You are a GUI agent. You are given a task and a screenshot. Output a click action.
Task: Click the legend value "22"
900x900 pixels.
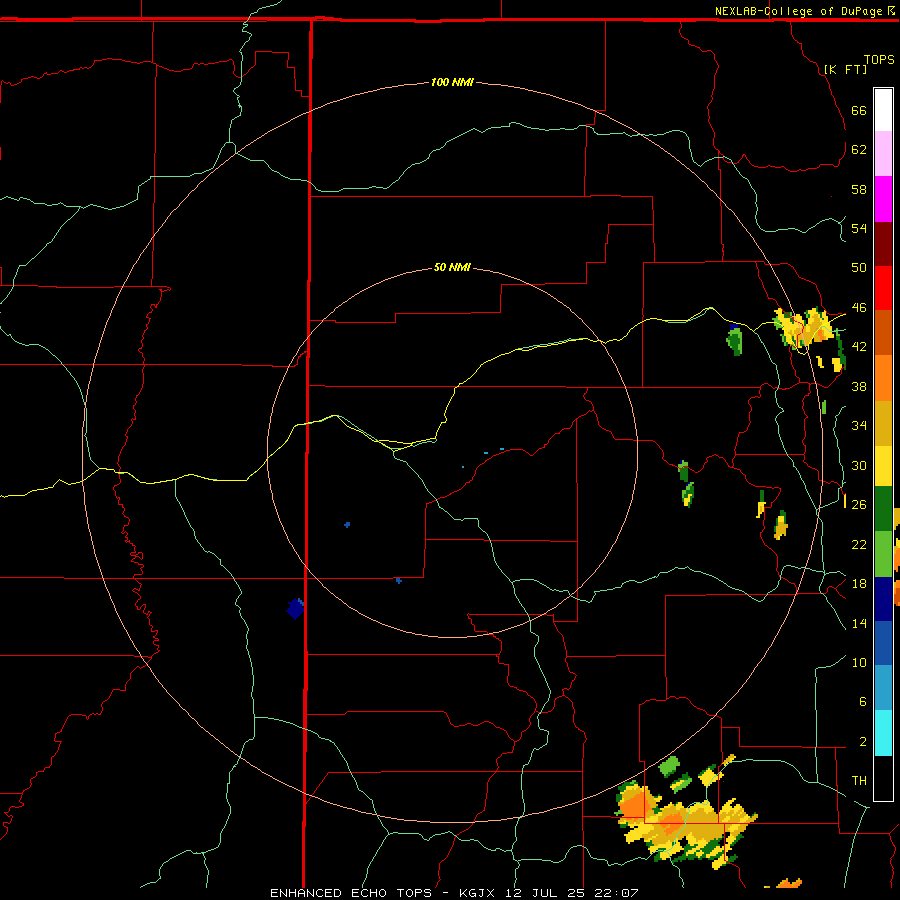tap(859, 544)
